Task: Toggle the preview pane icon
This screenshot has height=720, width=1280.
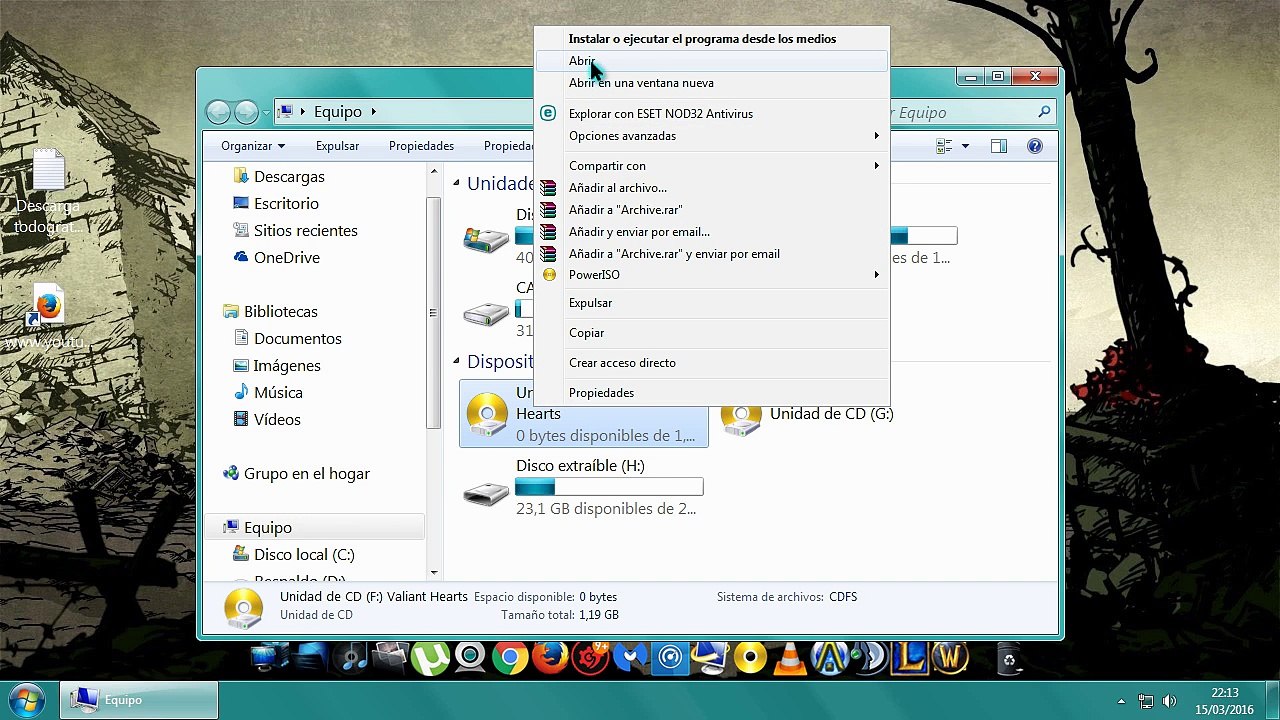Action: pyautogui.click(x=998, y=146)
